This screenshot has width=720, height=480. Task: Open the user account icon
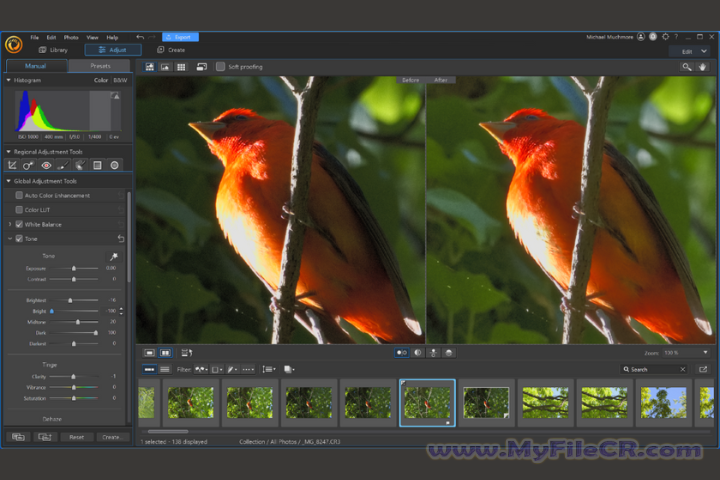pyautogui.click(x=641, y=37)
